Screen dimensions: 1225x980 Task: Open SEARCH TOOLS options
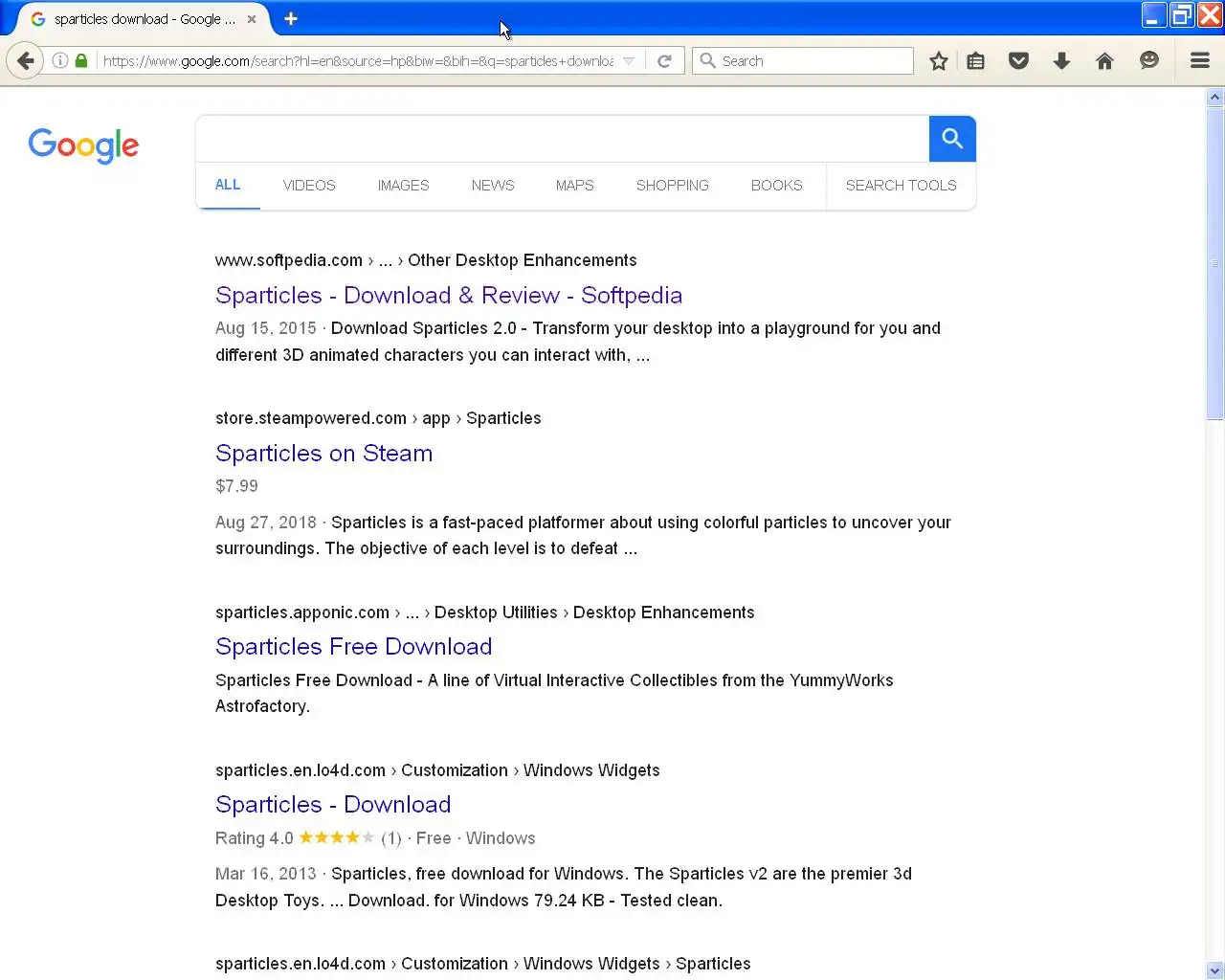click(x=902, y=185)
